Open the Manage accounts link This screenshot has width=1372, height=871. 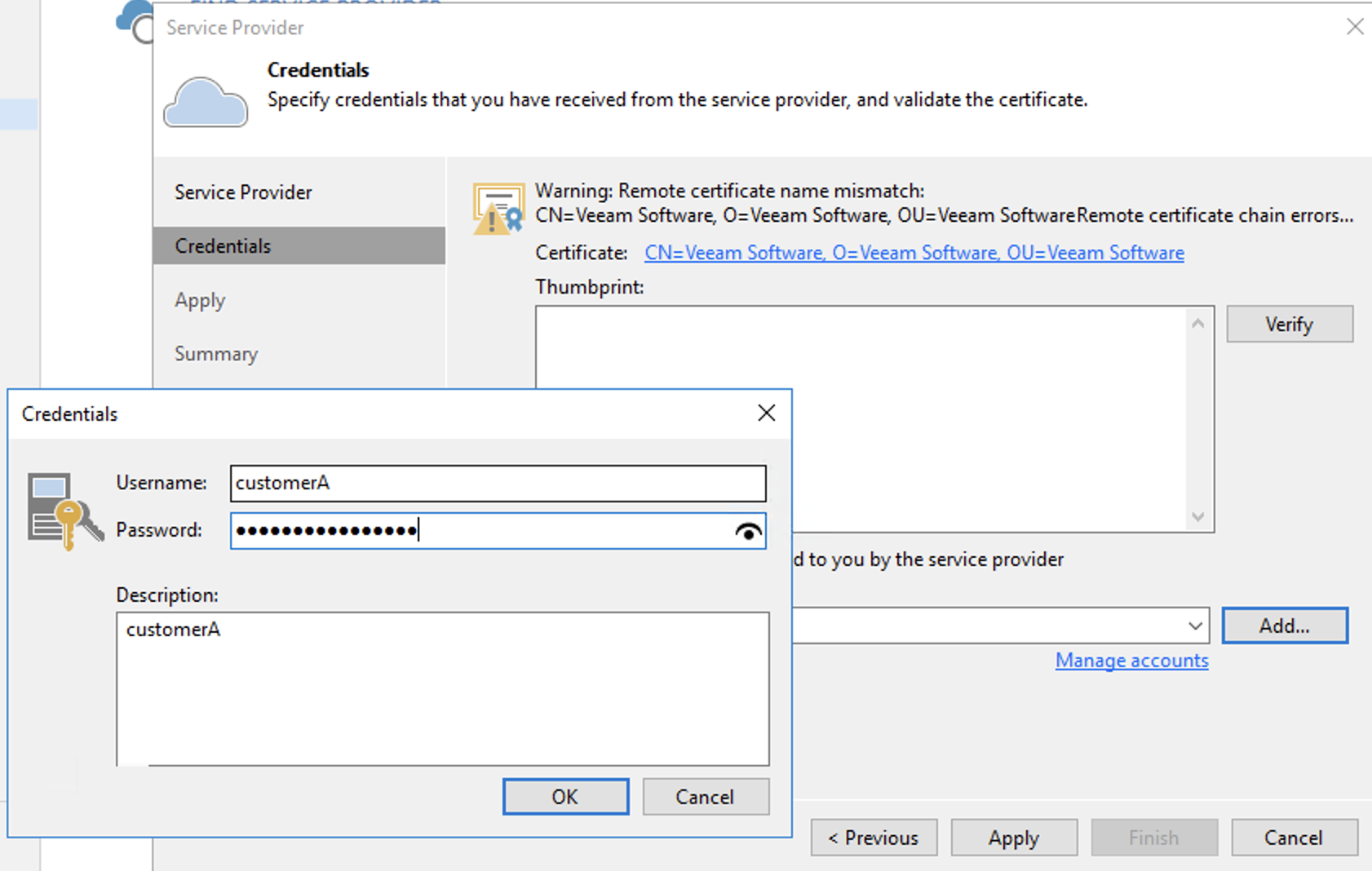coord(1132,661)
